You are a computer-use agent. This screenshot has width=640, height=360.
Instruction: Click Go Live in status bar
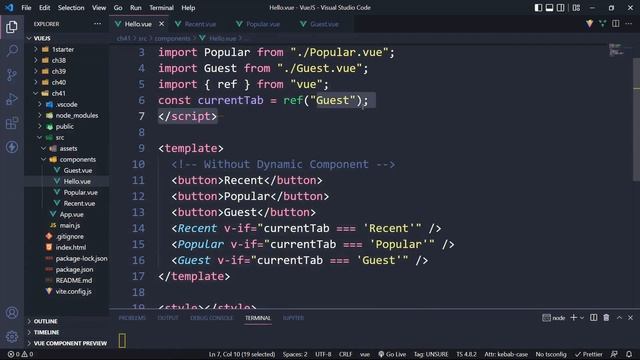pos(392,354)
